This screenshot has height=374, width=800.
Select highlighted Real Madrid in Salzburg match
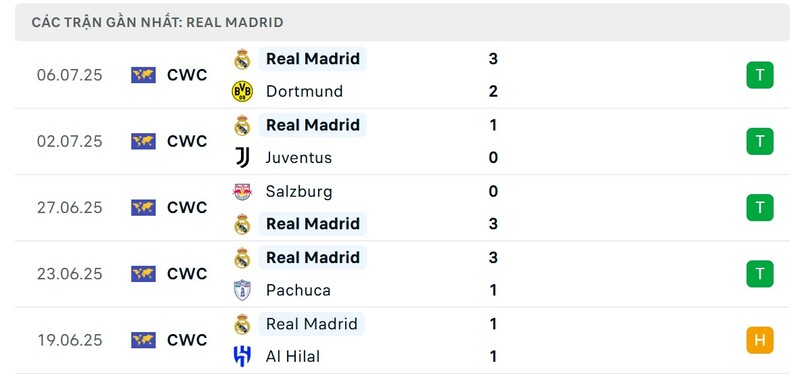pyautogui.click(x=313, y=223)
